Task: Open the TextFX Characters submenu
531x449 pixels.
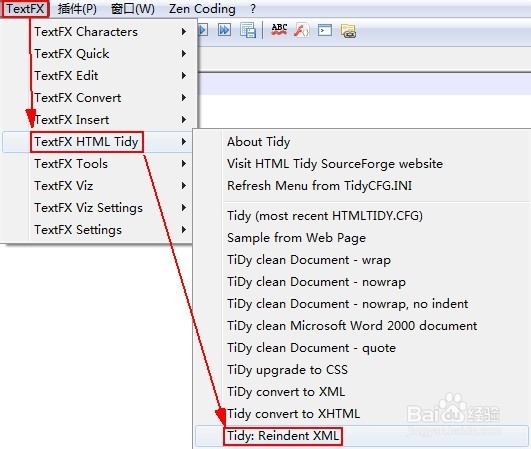Action: 98,32
